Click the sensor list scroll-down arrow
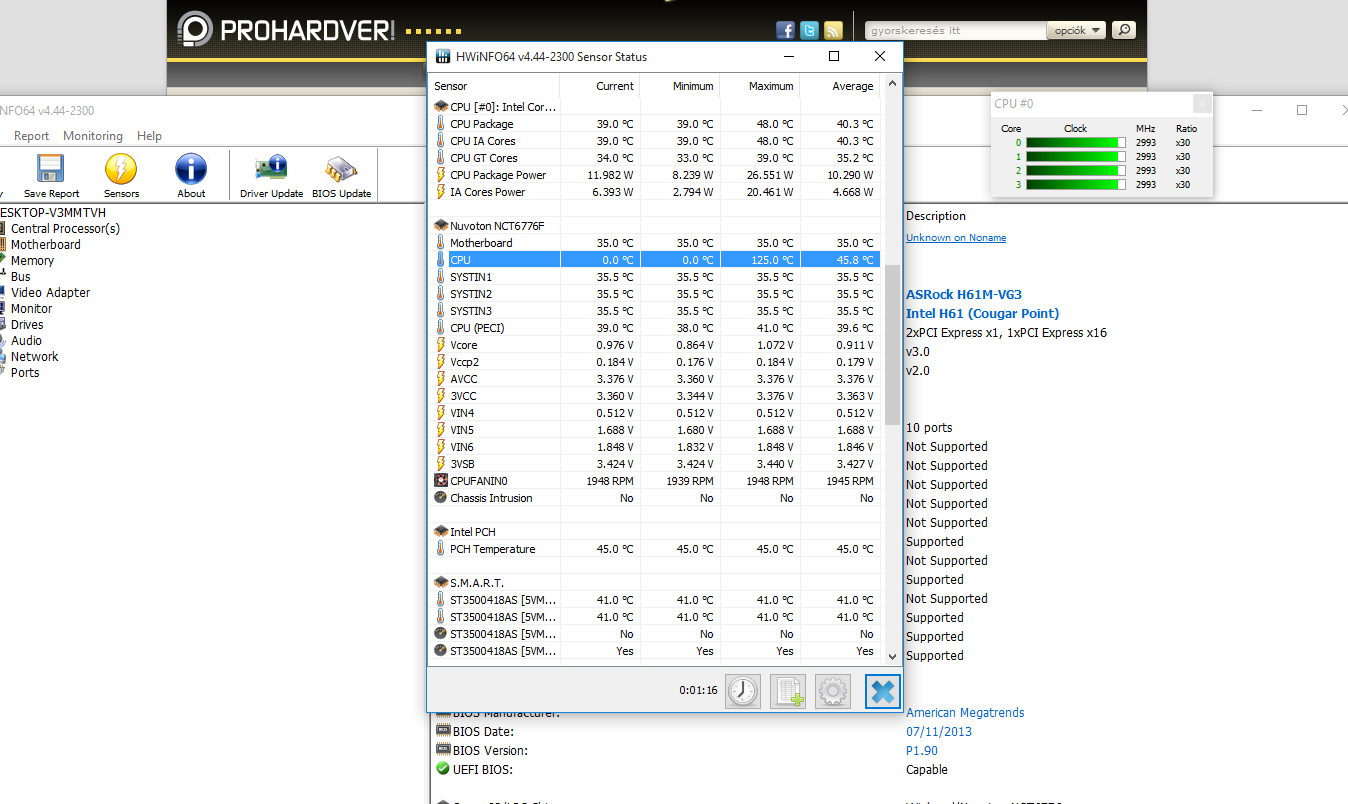This screenshot has width=1348, height=804. 893,656
